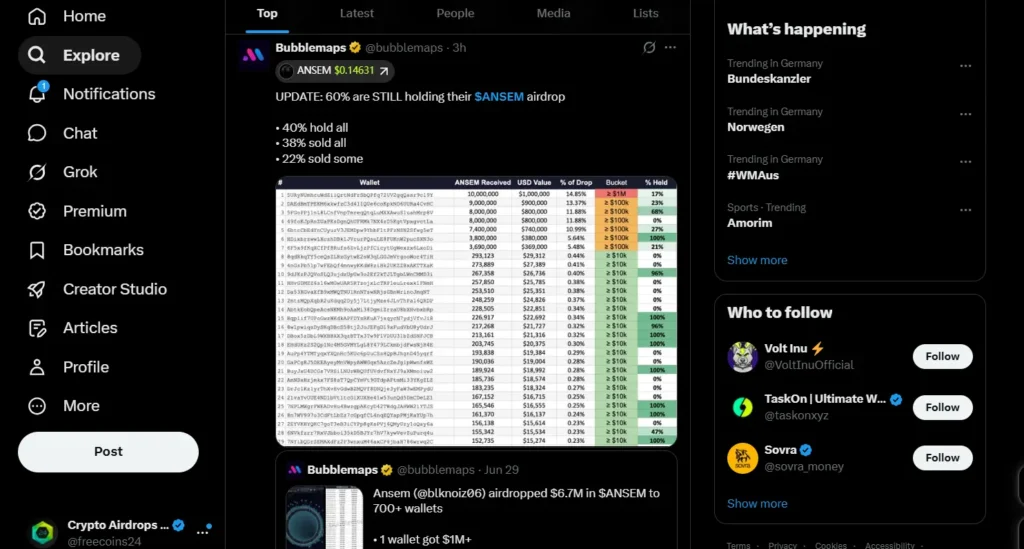Viewport: 1024px width, 549px height.
Task: Open the More circle icon
Action: click(x=37, y=406)
